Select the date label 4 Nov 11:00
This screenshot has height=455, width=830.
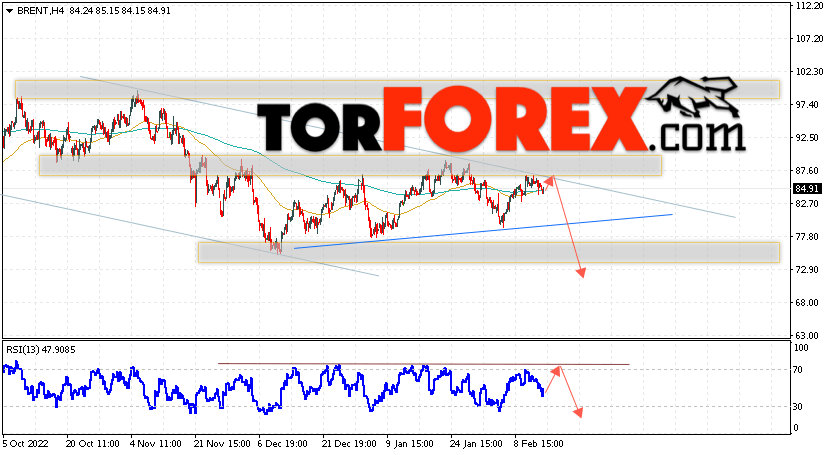coord(156,443)
